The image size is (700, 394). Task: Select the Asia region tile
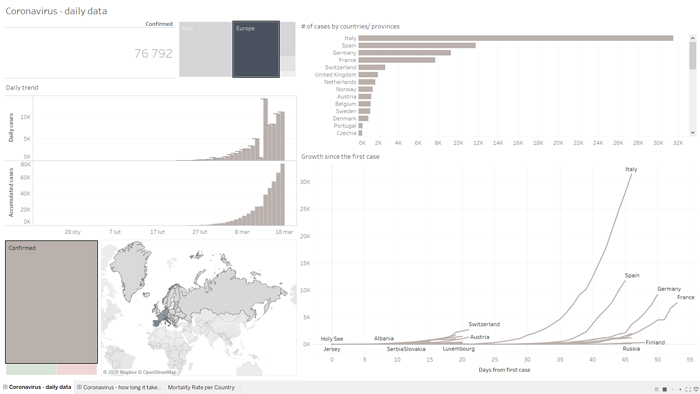[x=205, y=49]
